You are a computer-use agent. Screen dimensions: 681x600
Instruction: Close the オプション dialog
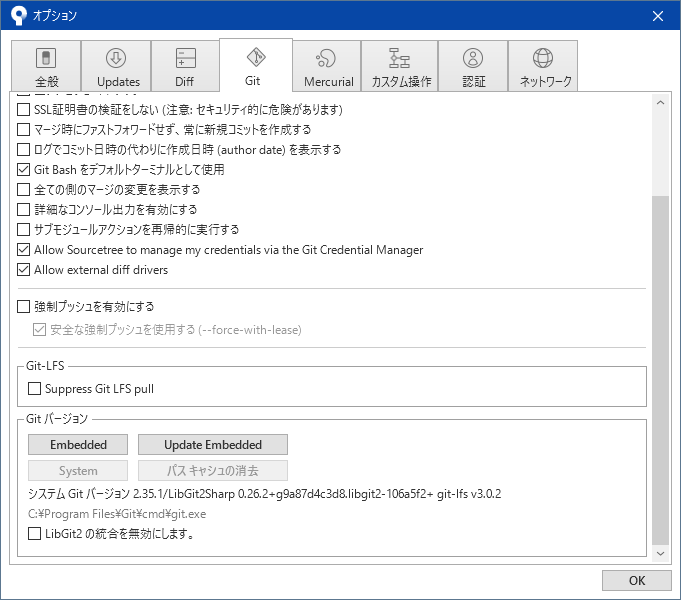pos(658,16)
